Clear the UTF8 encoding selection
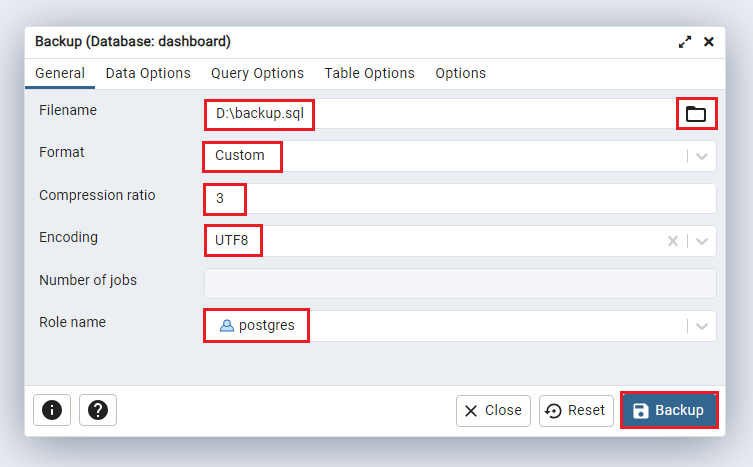The height and width of the screenshot is (467, 753). (x=673, y=241)
